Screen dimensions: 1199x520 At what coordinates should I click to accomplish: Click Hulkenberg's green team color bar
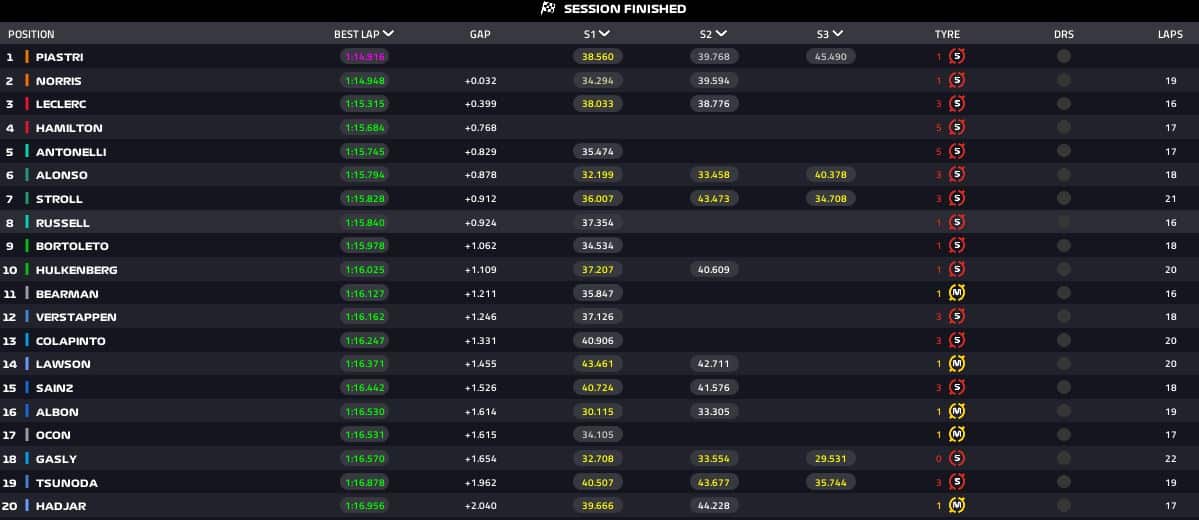tap(27, 269)
